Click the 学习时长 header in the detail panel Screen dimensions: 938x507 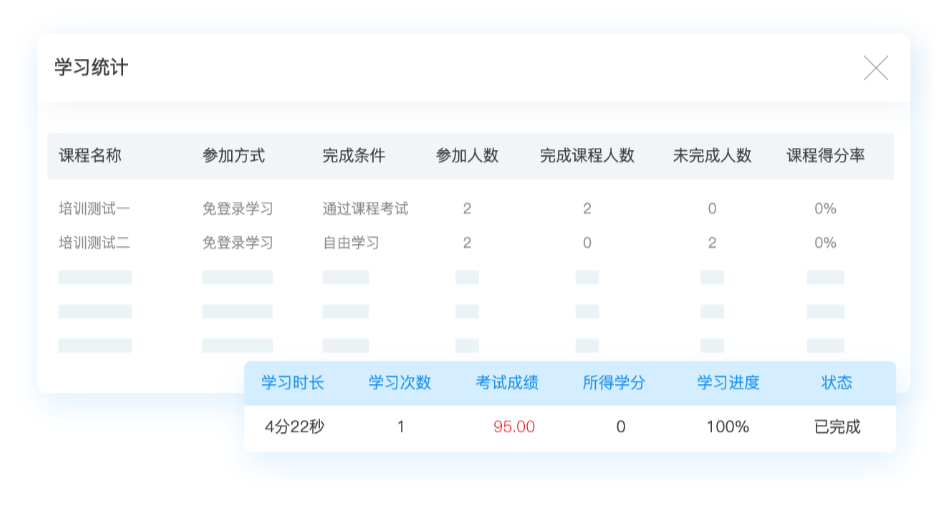pos(293,383)
